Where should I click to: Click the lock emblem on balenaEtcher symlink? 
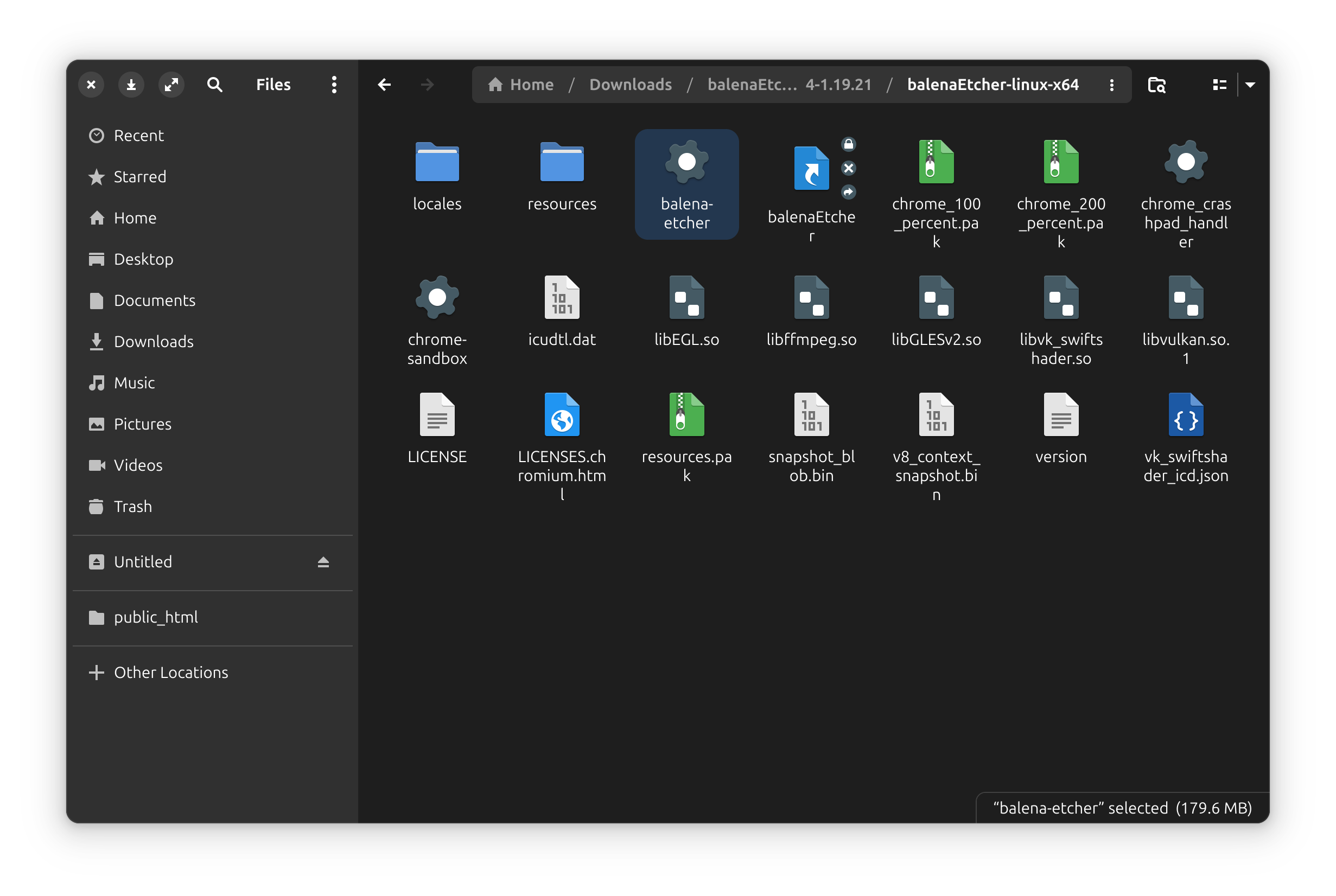click(x=848, y=144)
